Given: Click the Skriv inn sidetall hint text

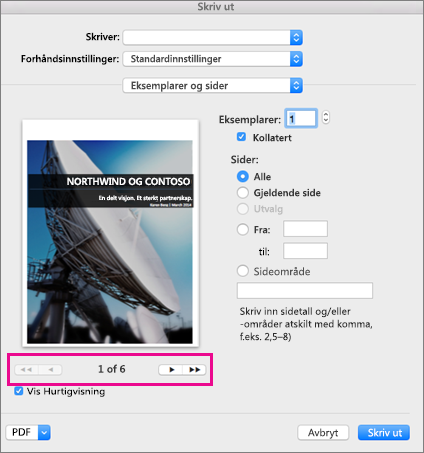Looking at the screenshot, I should tap(306, 324).
